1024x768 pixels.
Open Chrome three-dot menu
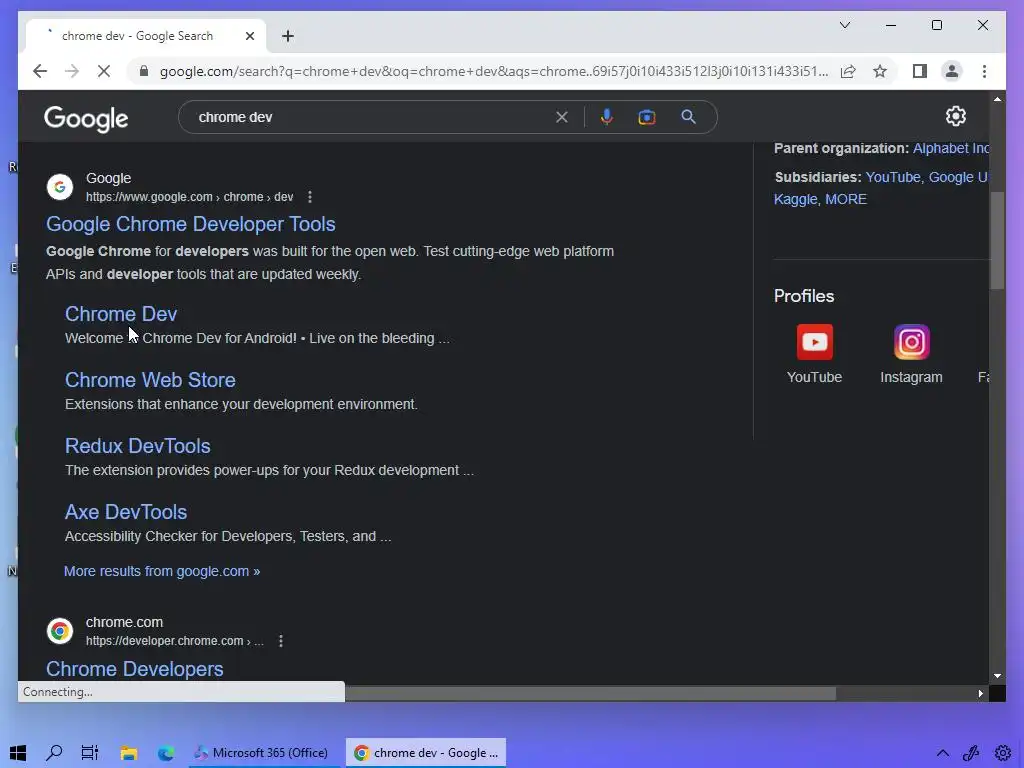click(984, 71)
